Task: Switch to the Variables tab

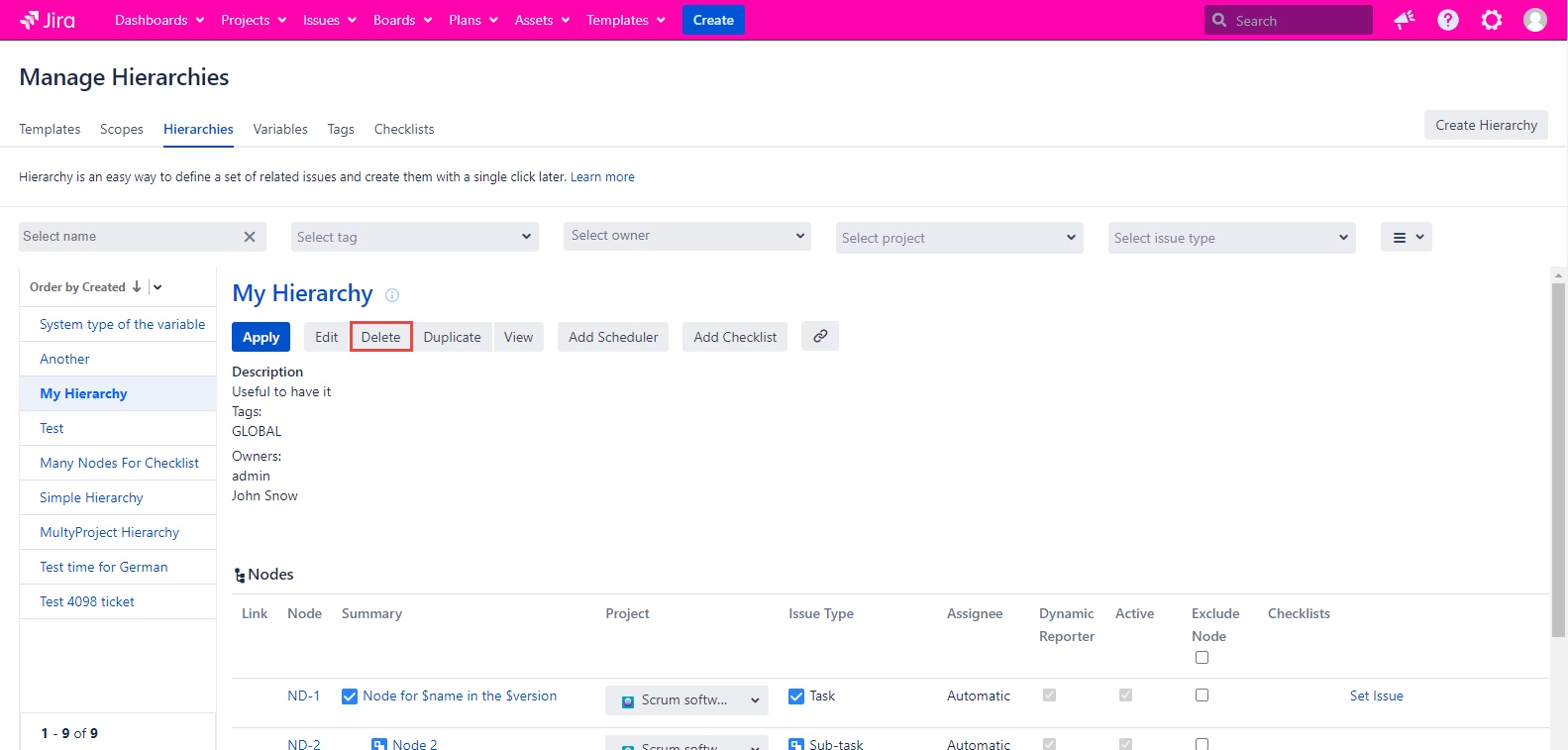Action: point(280,129)
